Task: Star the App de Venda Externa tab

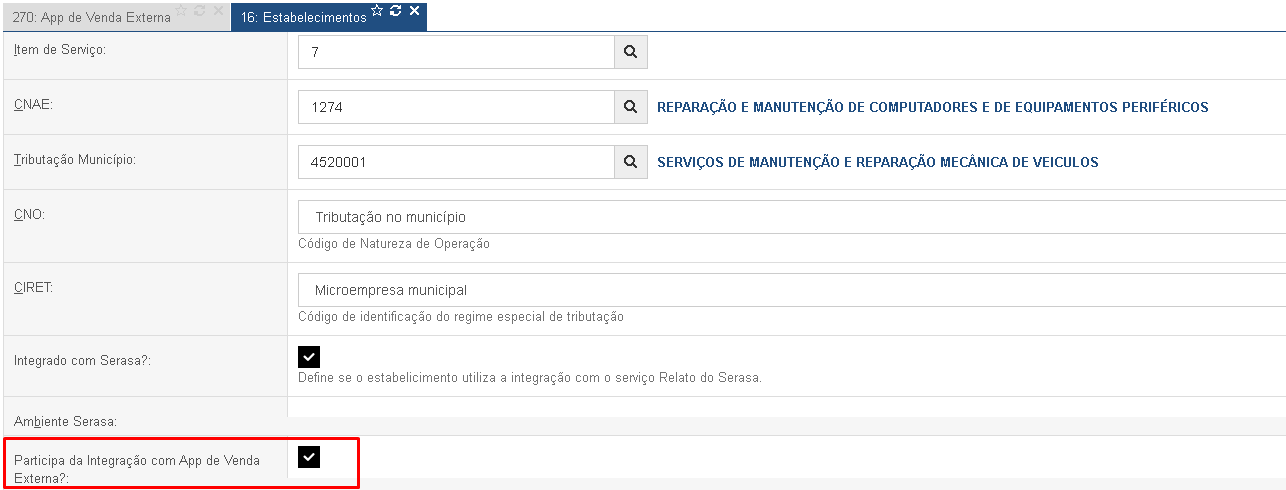Action: pos(182,10)
